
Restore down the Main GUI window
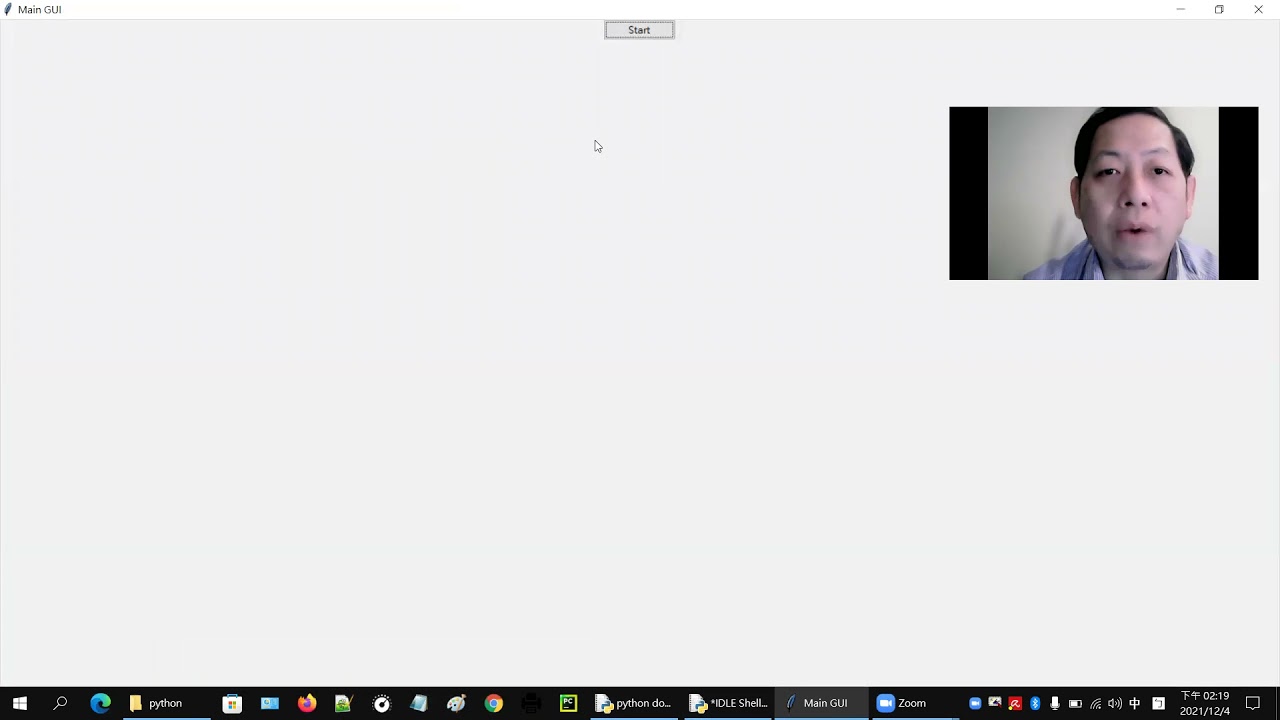pyautogui.click(x=1219, y=9)
